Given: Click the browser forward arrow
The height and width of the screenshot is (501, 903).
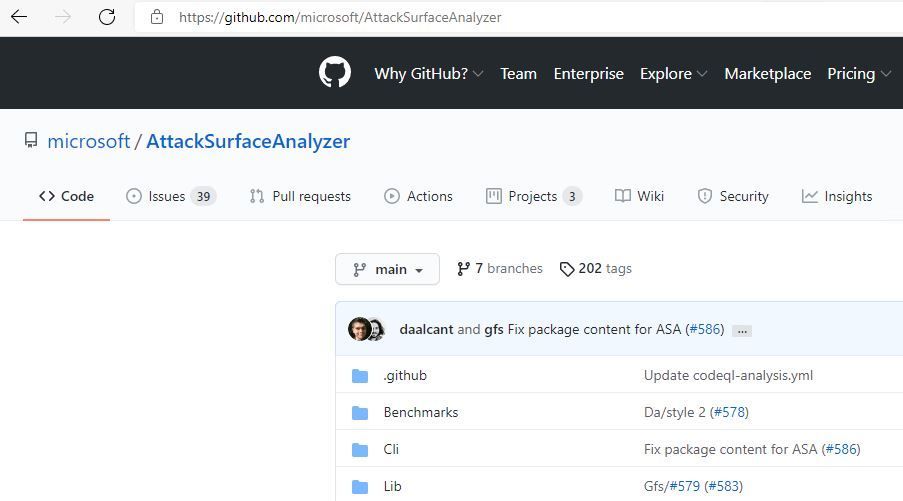Looking at the screenshot, I should click(63, 17).
